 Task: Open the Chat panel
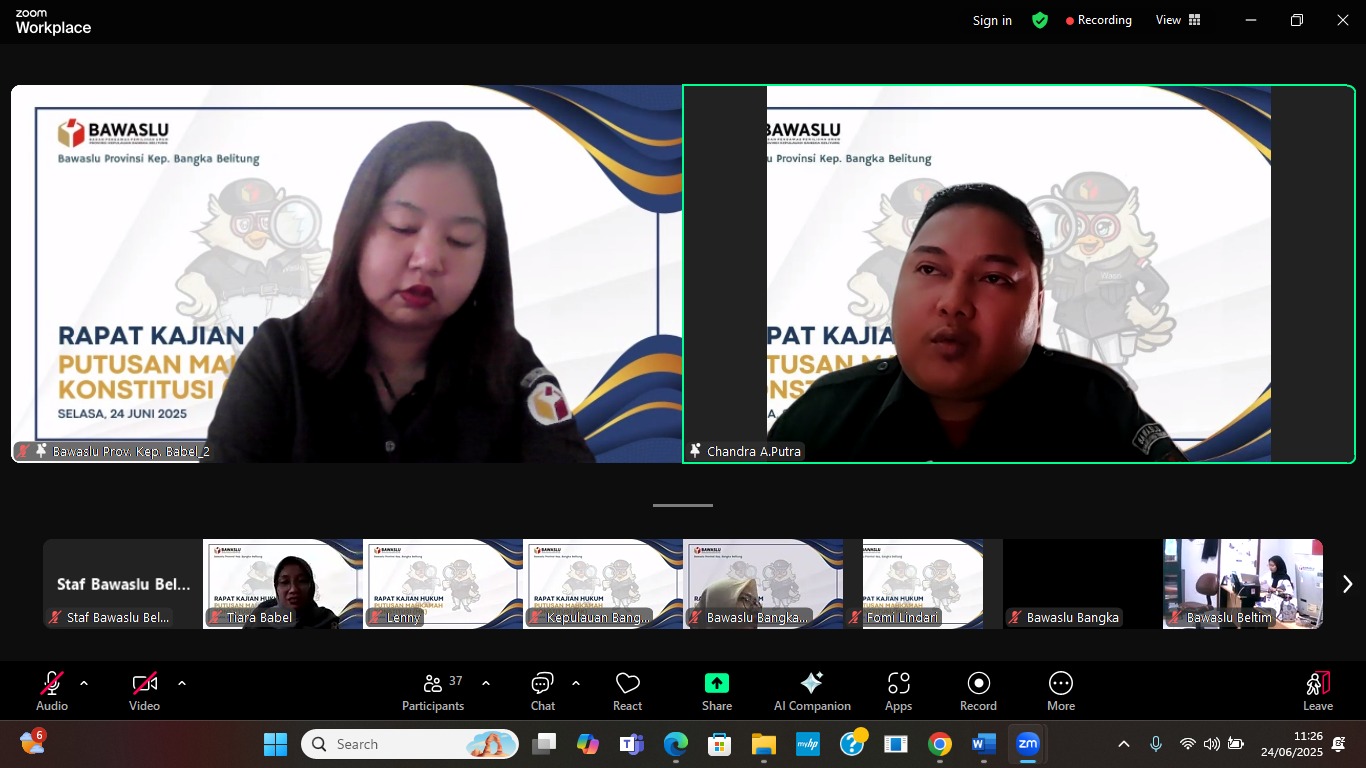(541, 690)
